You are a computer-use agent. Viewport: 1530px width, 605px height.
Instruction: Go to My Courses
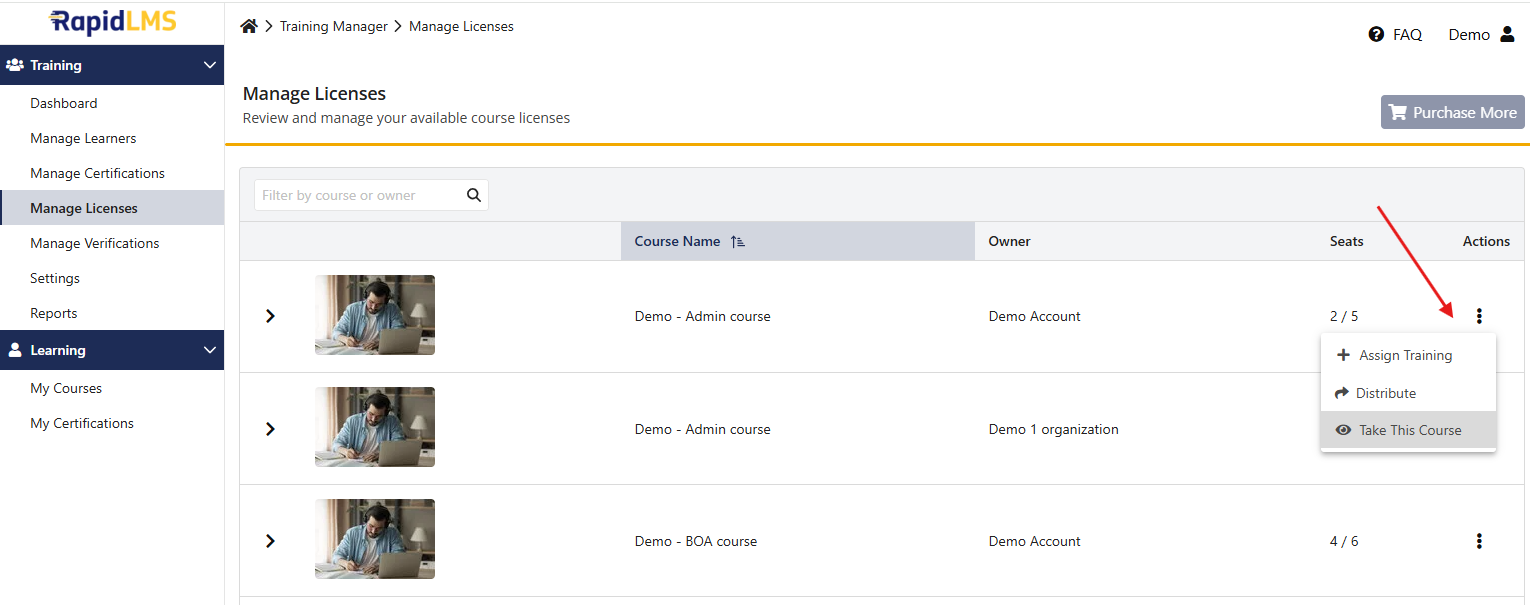[66, 388]
